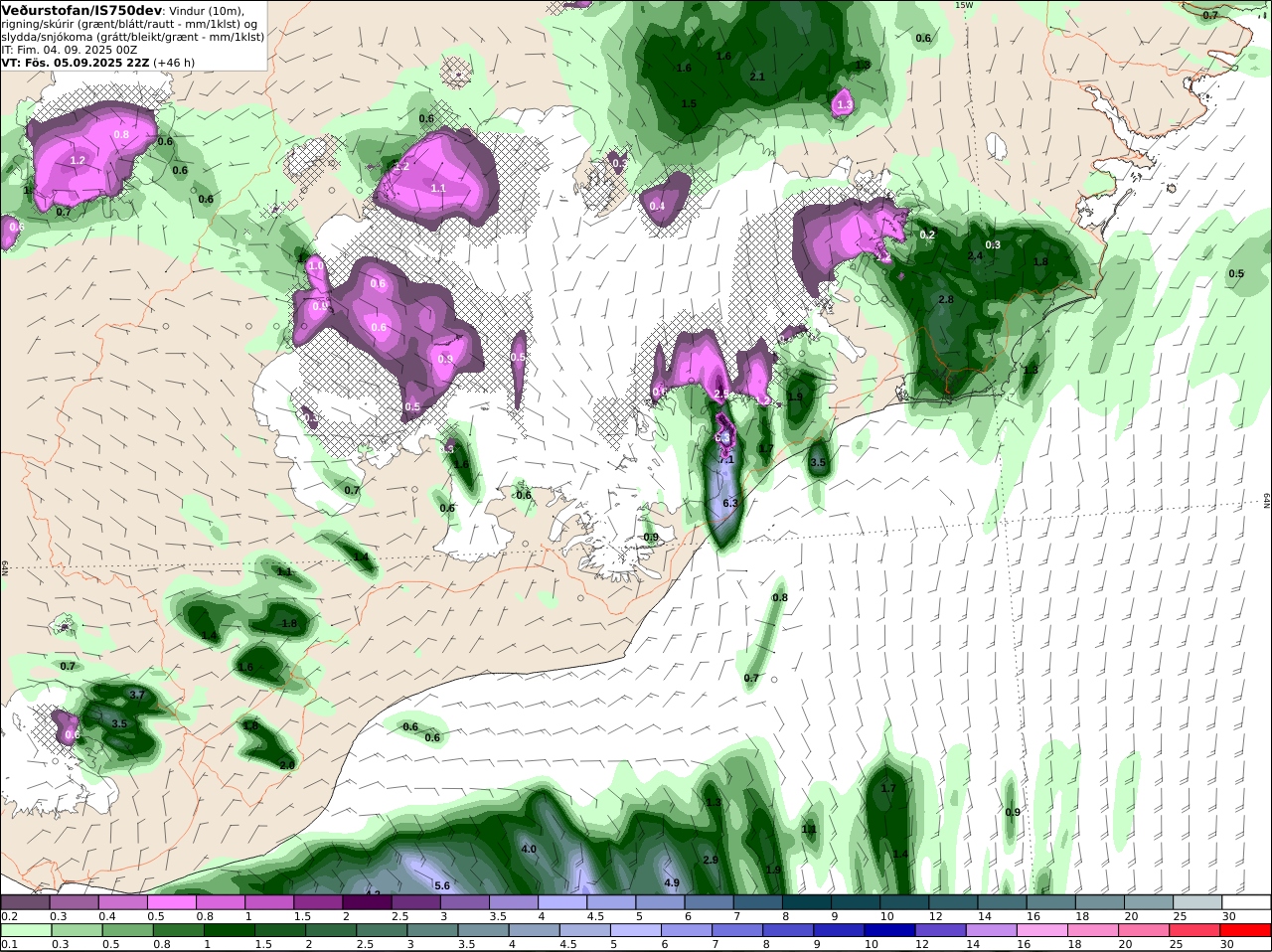The width and height of the screenshot is (1272, 952).
Task: Click the 7.1 precipitation value on the map
Action: click(x=725, y=459)
